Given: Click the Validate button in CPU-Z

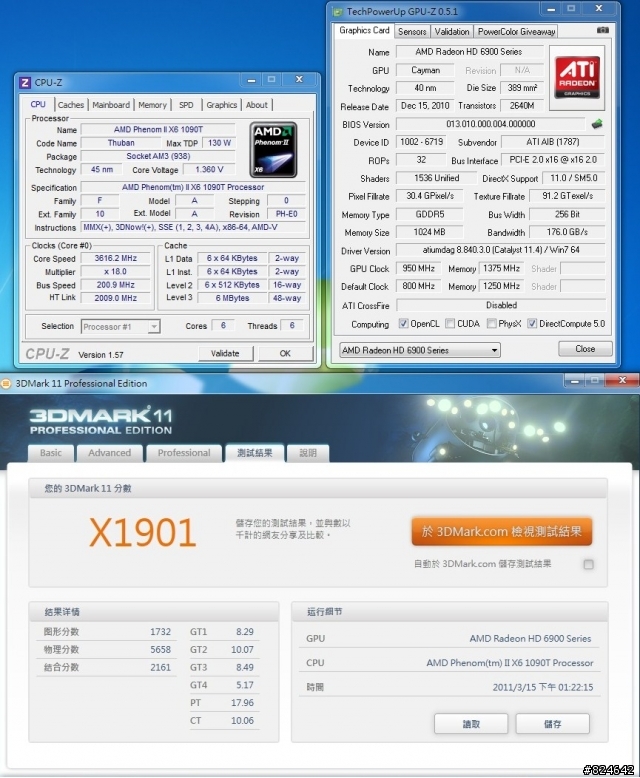Looking at the screenshot, I should tap(225, 353).
